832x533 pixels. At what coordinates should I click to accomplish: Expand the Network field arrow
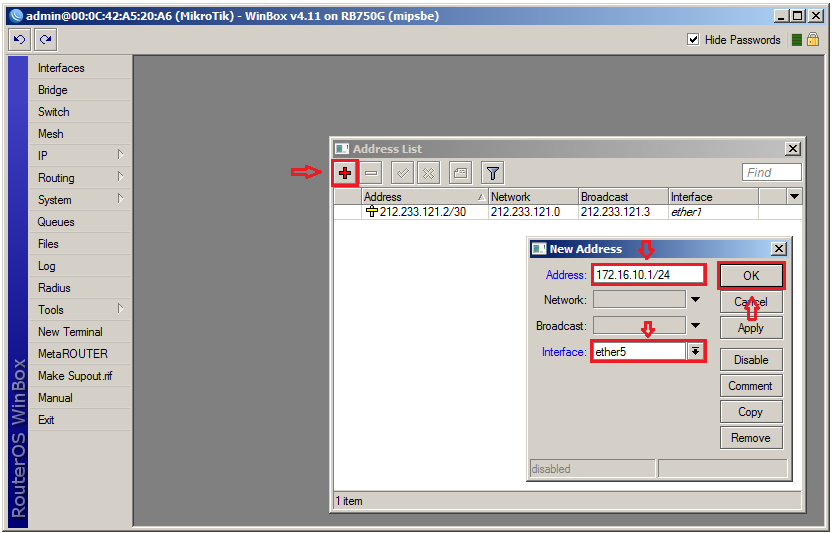[x=694, y=299]
